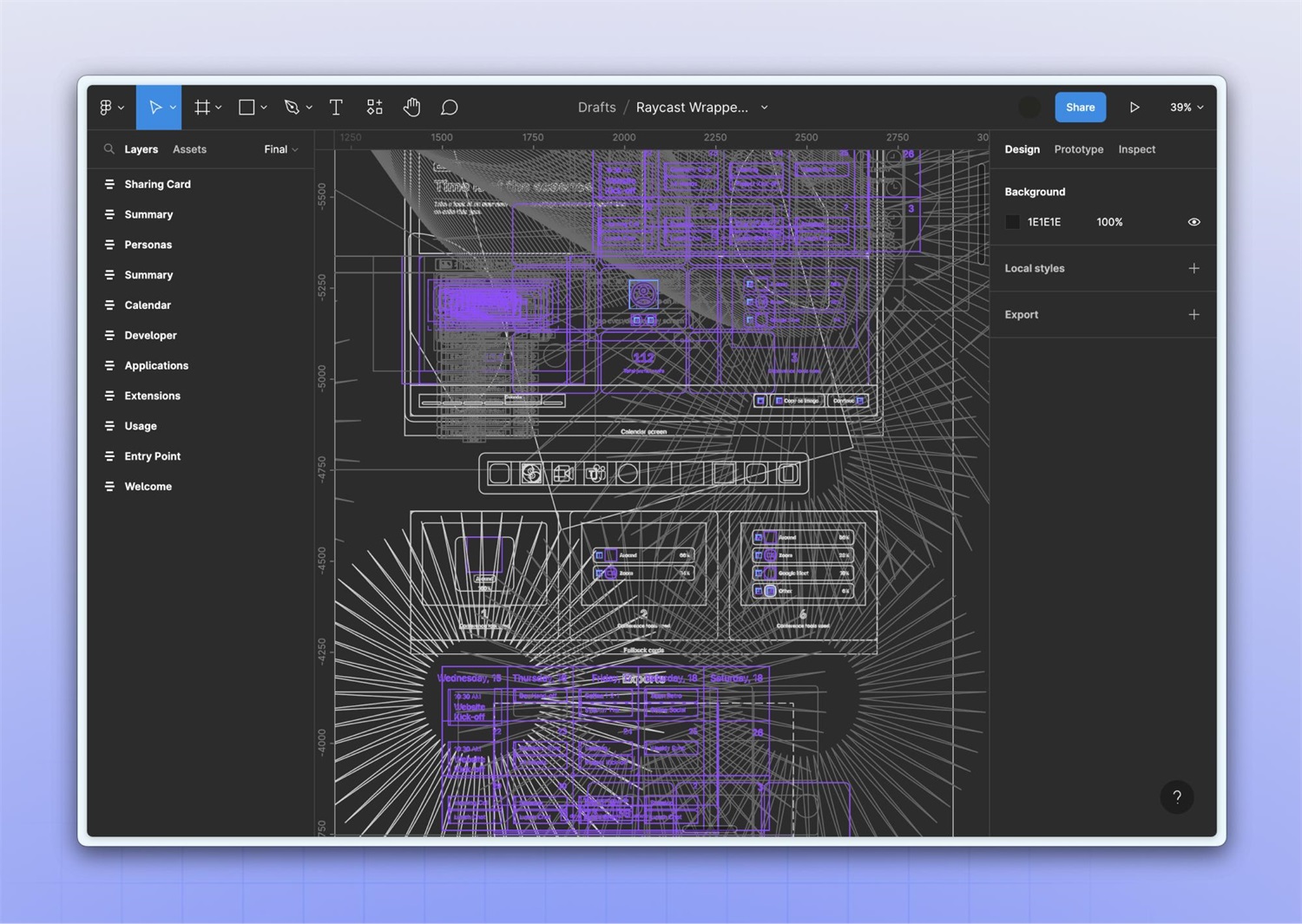Expand the main menu chevron
The image size is (1302, 924).
(x=121, y=108)
